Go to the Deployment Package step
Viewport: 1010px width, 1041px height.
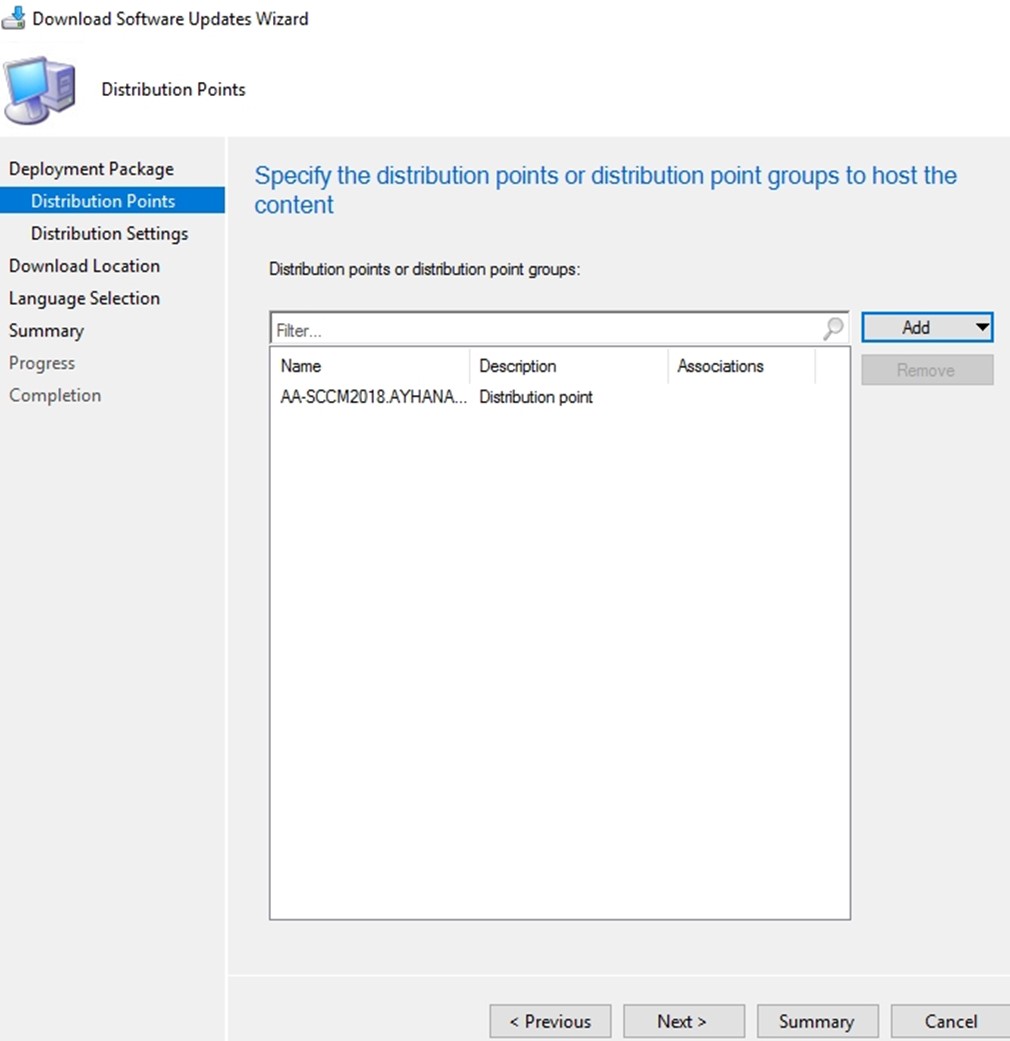[91, 169]
